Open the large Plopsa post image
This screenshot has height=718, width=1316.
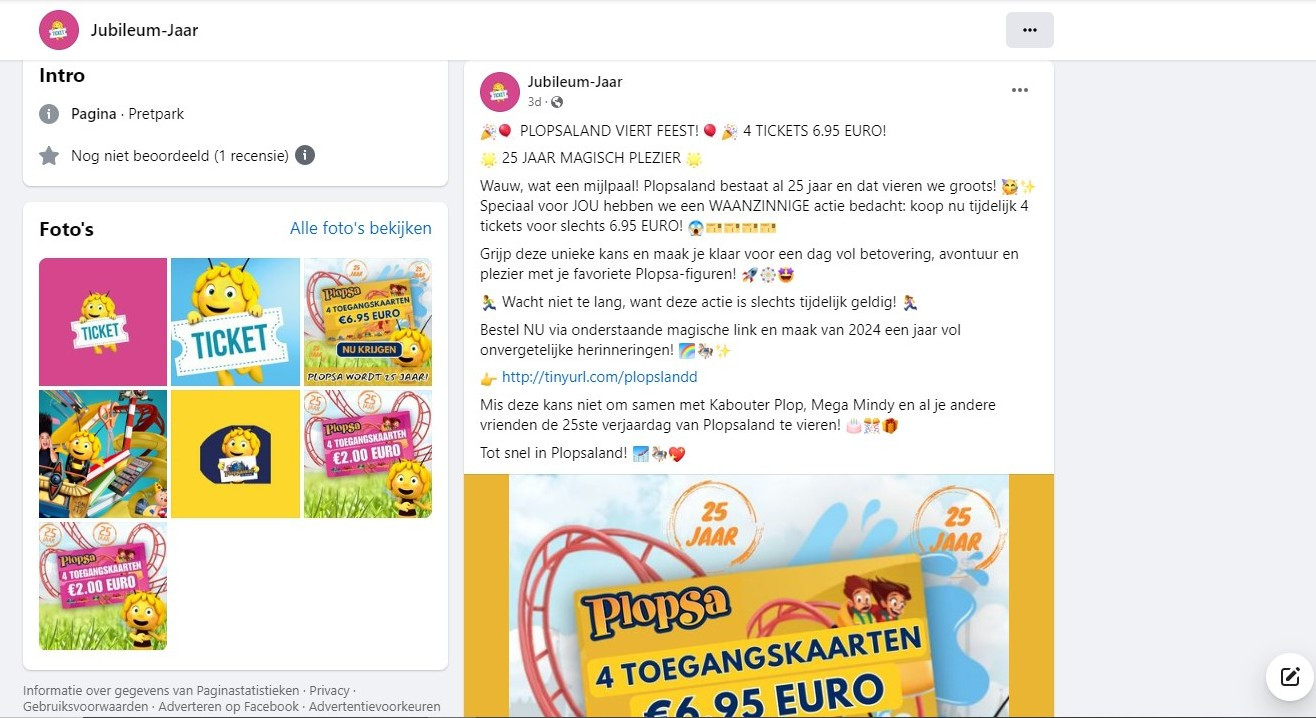[x=759, y=596]
